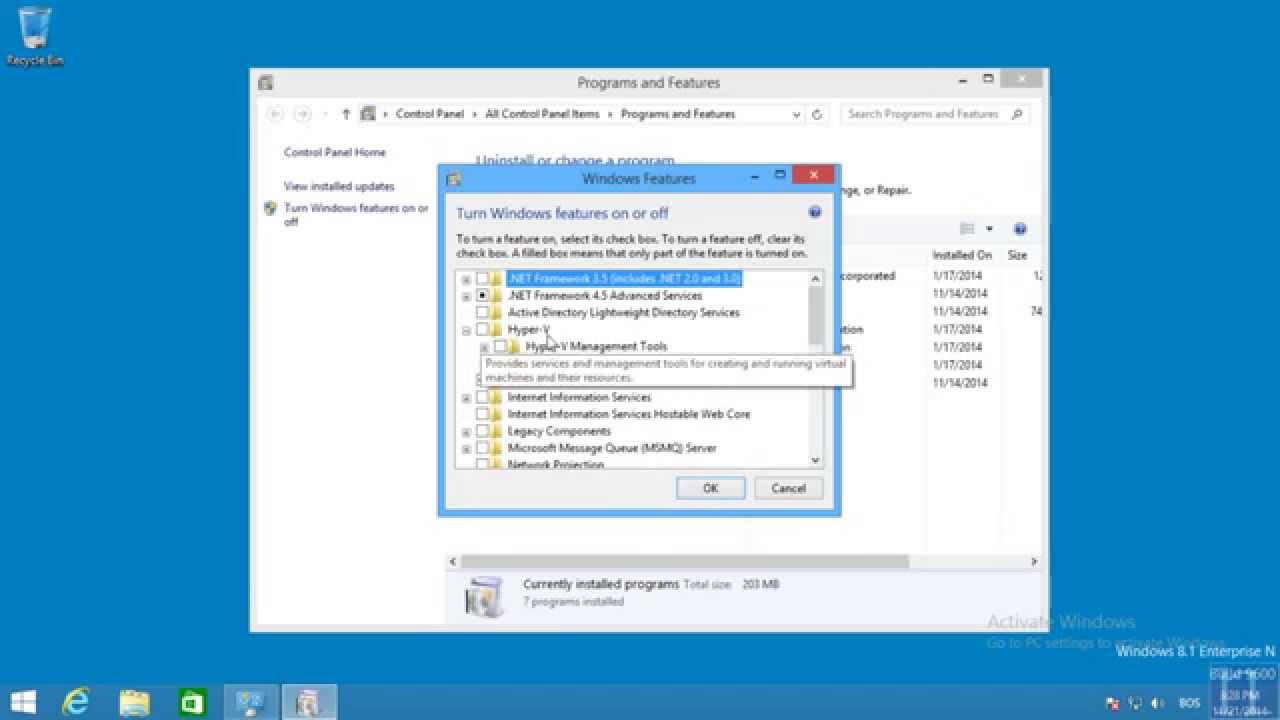Screen dimensions: 1280x720
Task: Expand the Internet Information Services node
Action: pyautogui.click(x=466, y=398)
